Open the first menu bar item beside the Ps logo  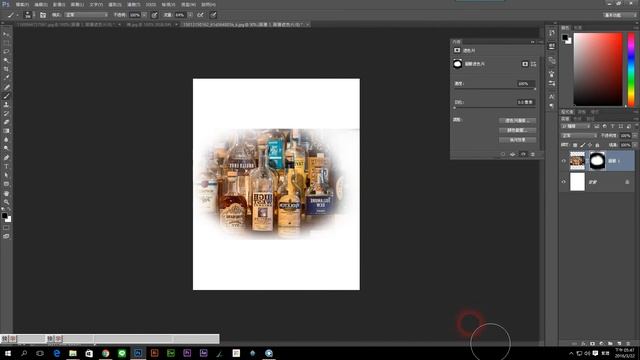22,4
